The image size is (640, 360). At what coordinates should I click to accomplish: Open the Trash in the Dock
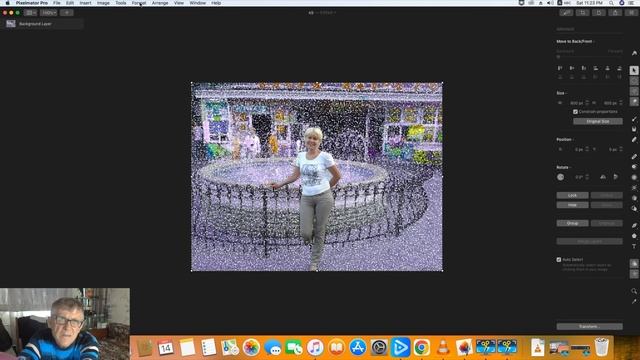[602, 347]
